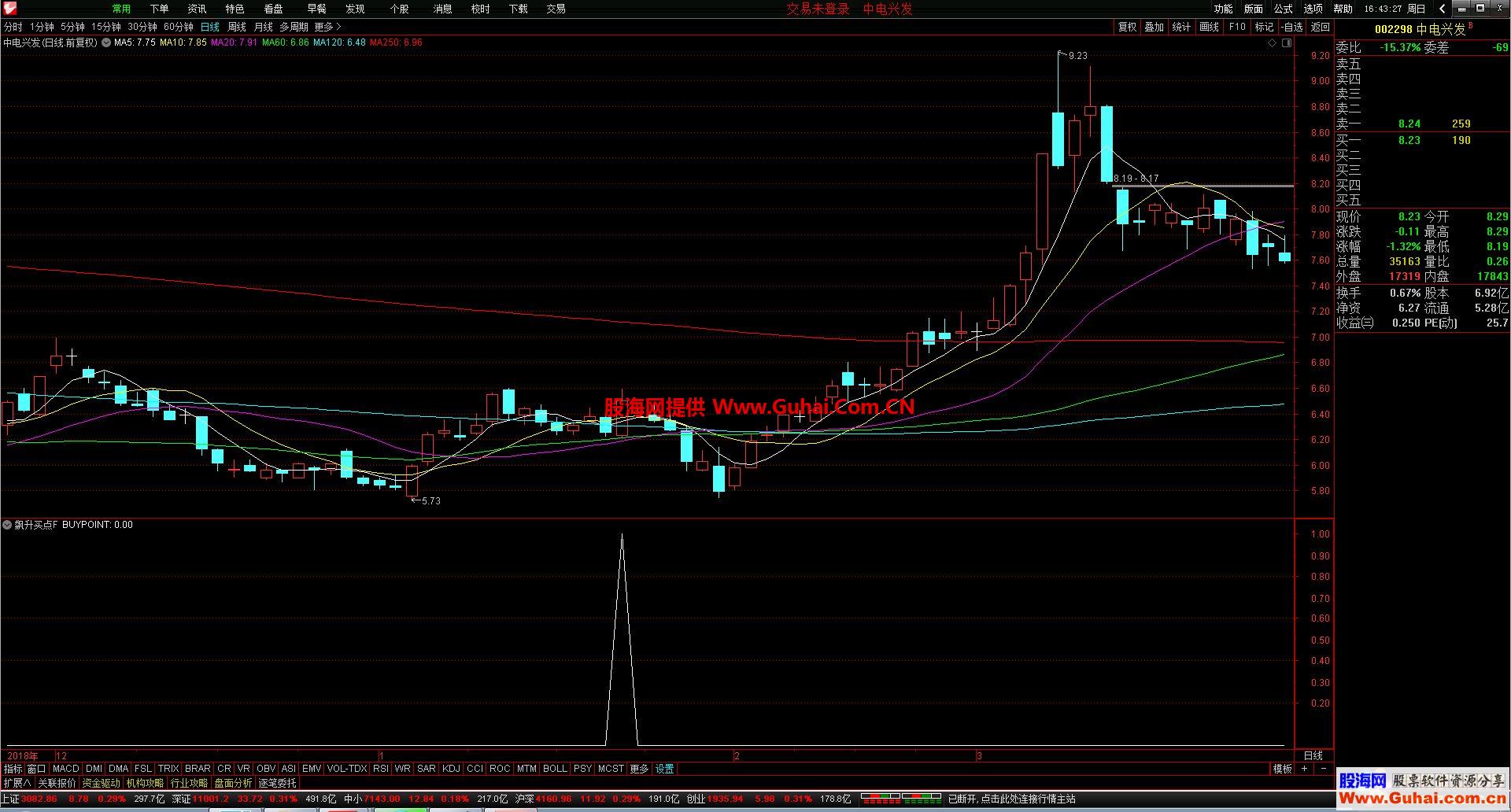Click the 窗口 tab
The image size is (1511, 812).
(x=36, y=769)
